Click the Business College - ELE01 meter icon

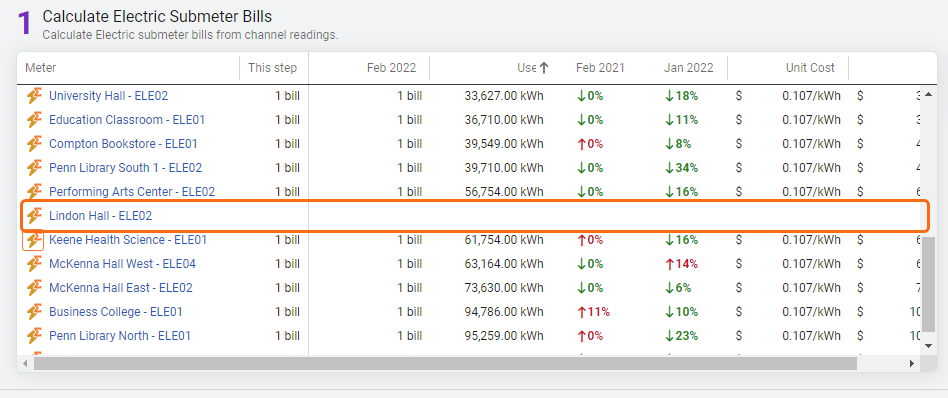[34, 312]
